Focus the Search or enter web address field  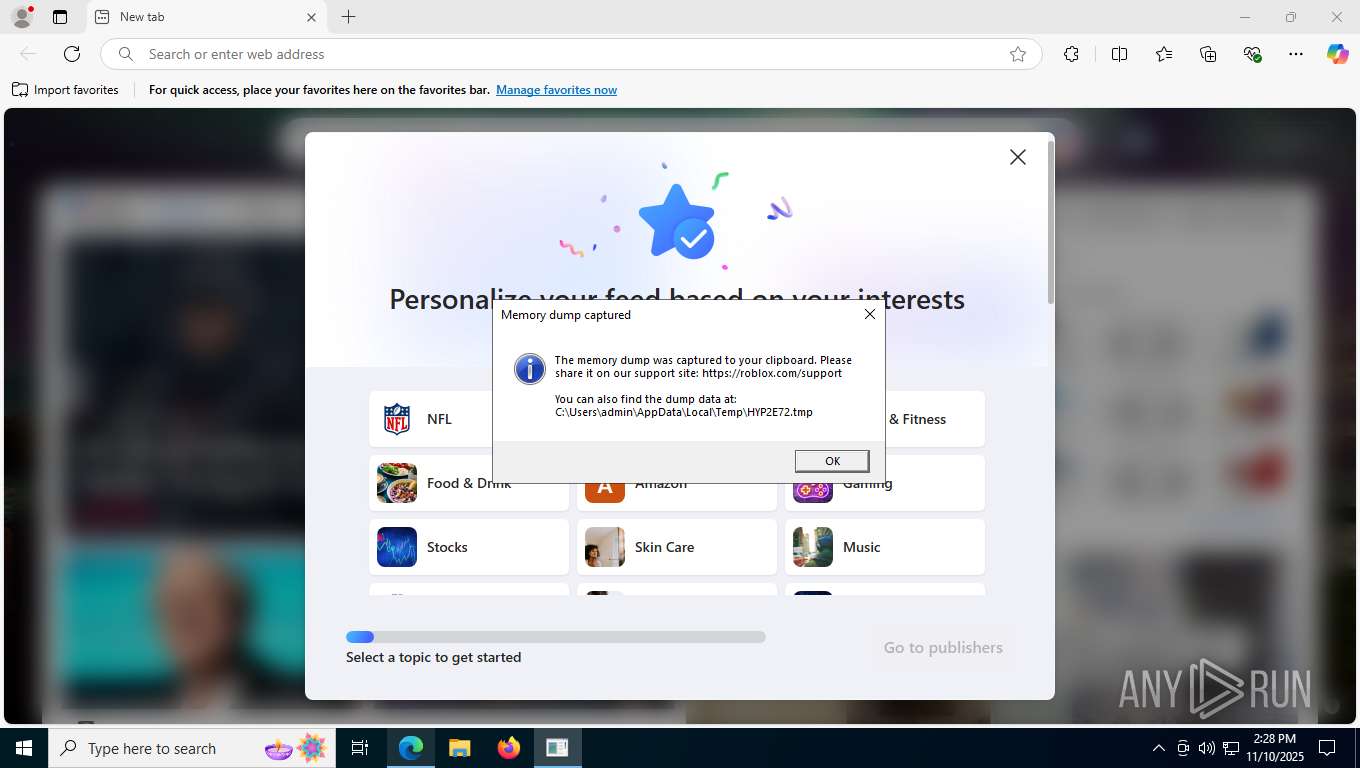click(x=570, y=54)
